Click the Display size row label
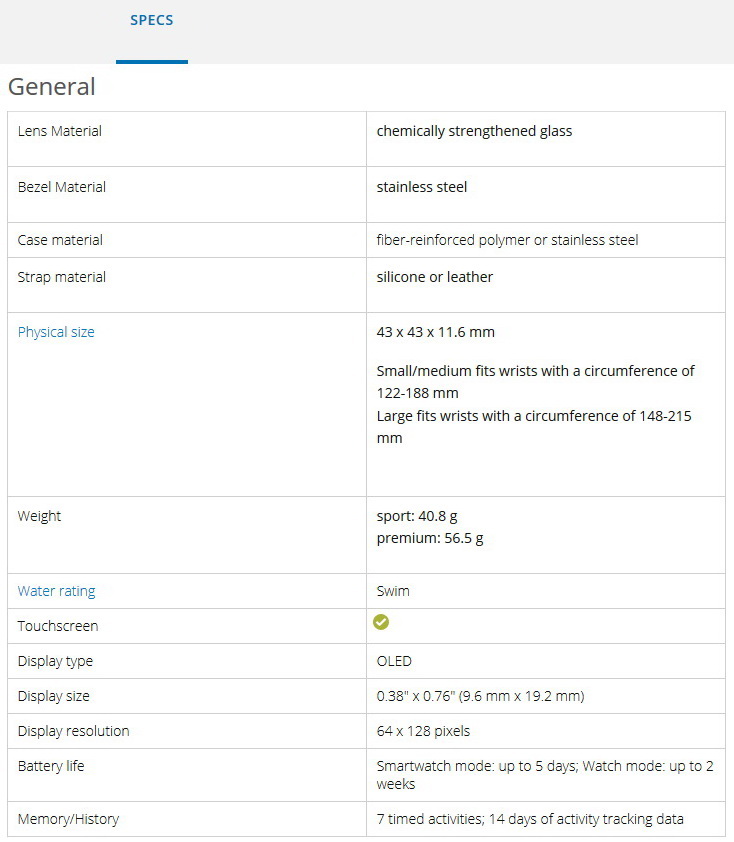Screen dimensions: 734x842 [x=54, y=696]
